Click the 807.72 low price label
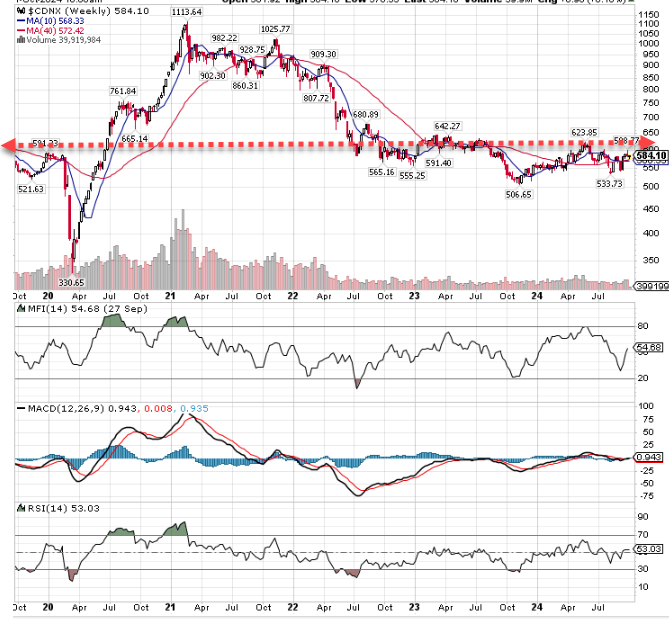 (316, 98)
